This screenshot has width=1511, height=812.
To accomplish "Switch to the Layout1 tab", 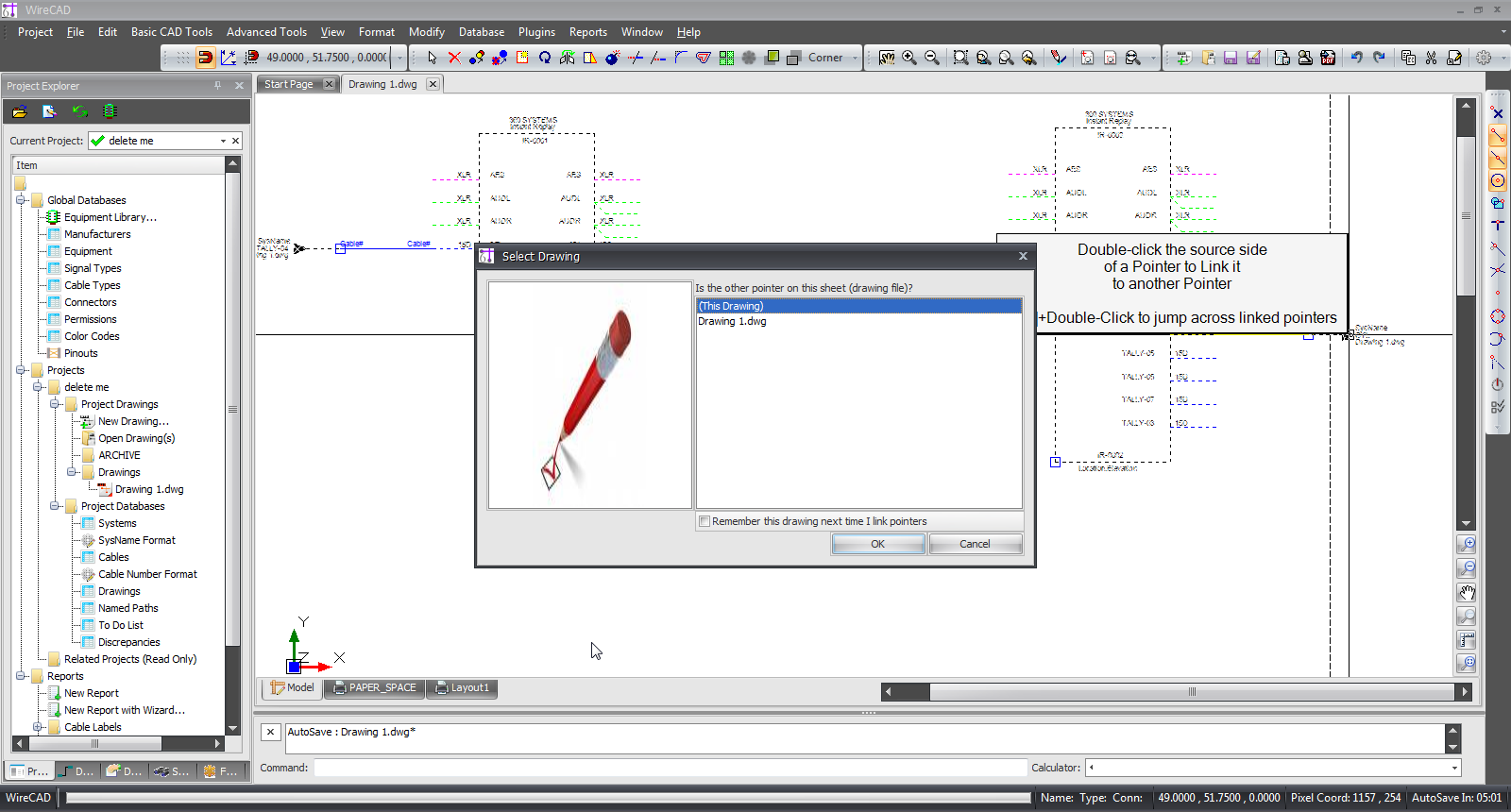I will click(x=462, y=687).
